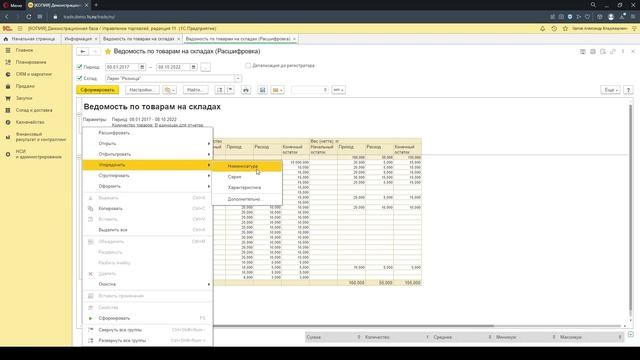Screen dimensions: 640x360
Task: Open the Склад combo box dropdown arrow
Action: [x=238, y=78]
